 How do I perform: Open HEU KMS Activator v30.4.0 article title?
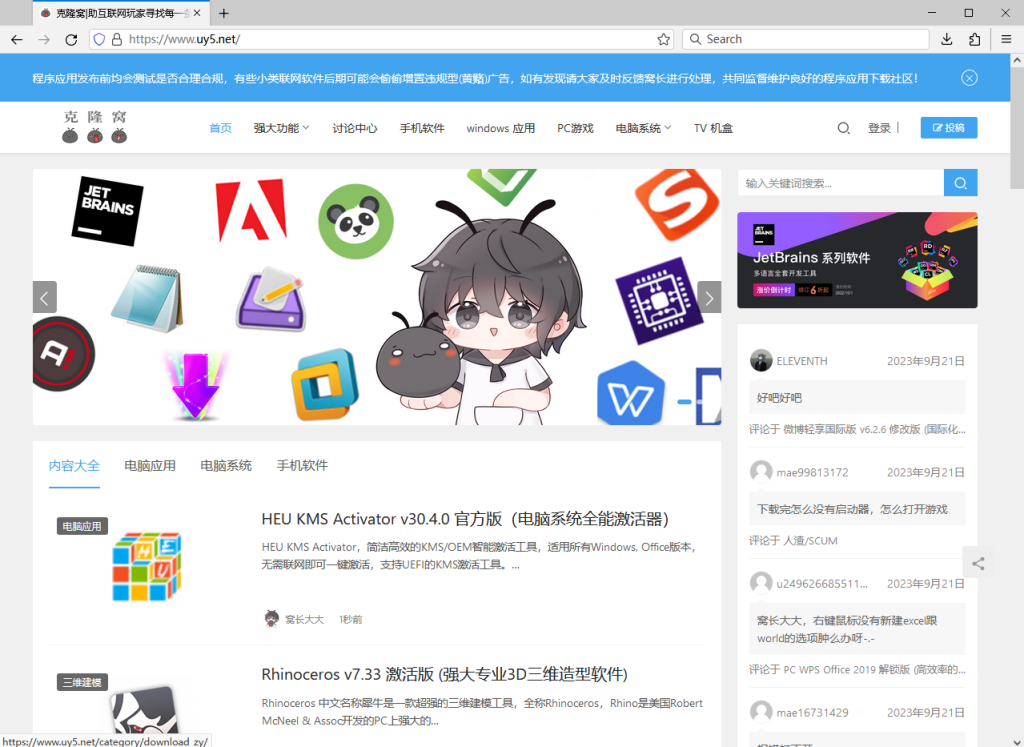point(465,519)
